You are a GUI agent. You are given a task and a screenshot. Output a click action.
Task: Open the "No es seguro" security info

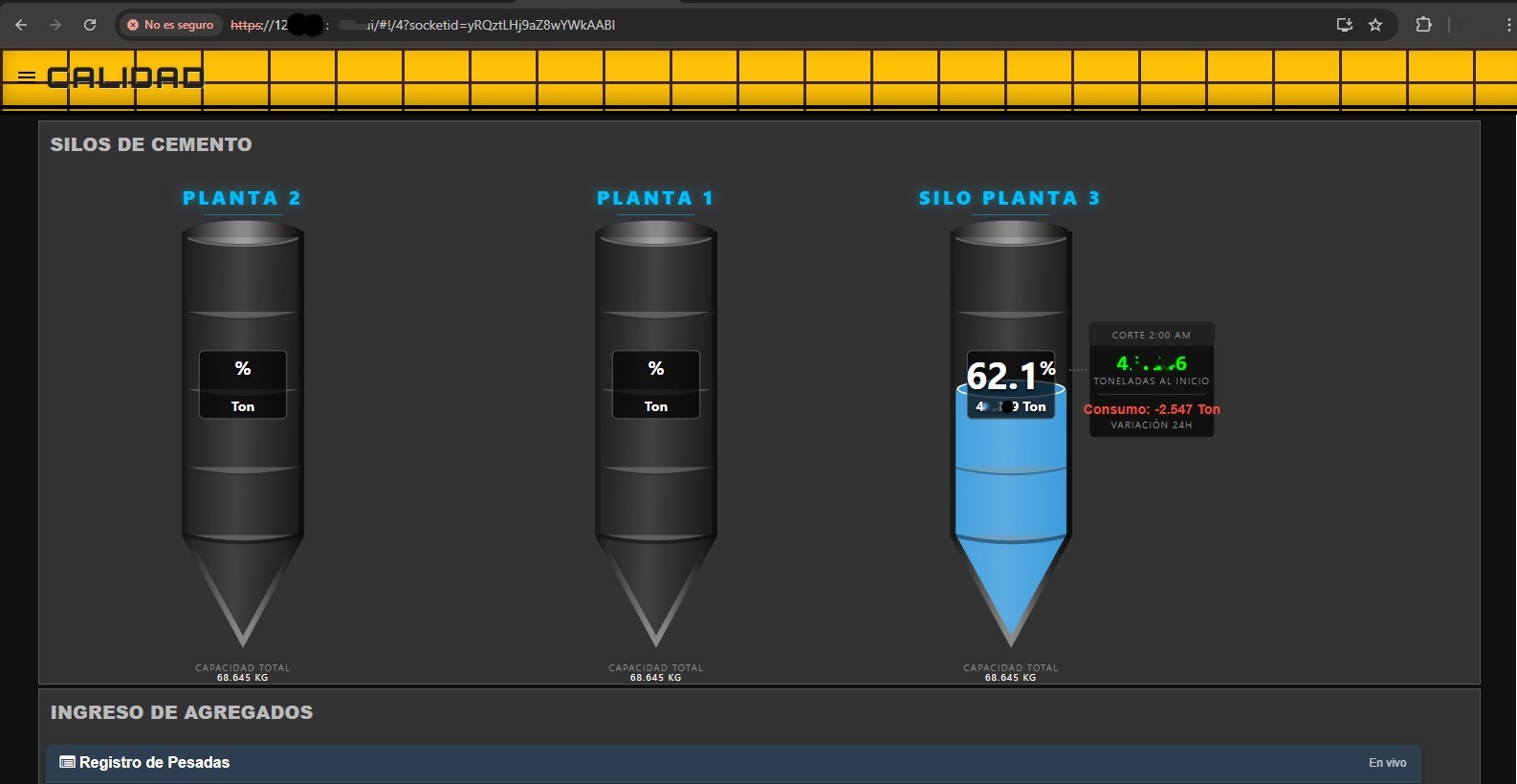[x=171, y=25]
